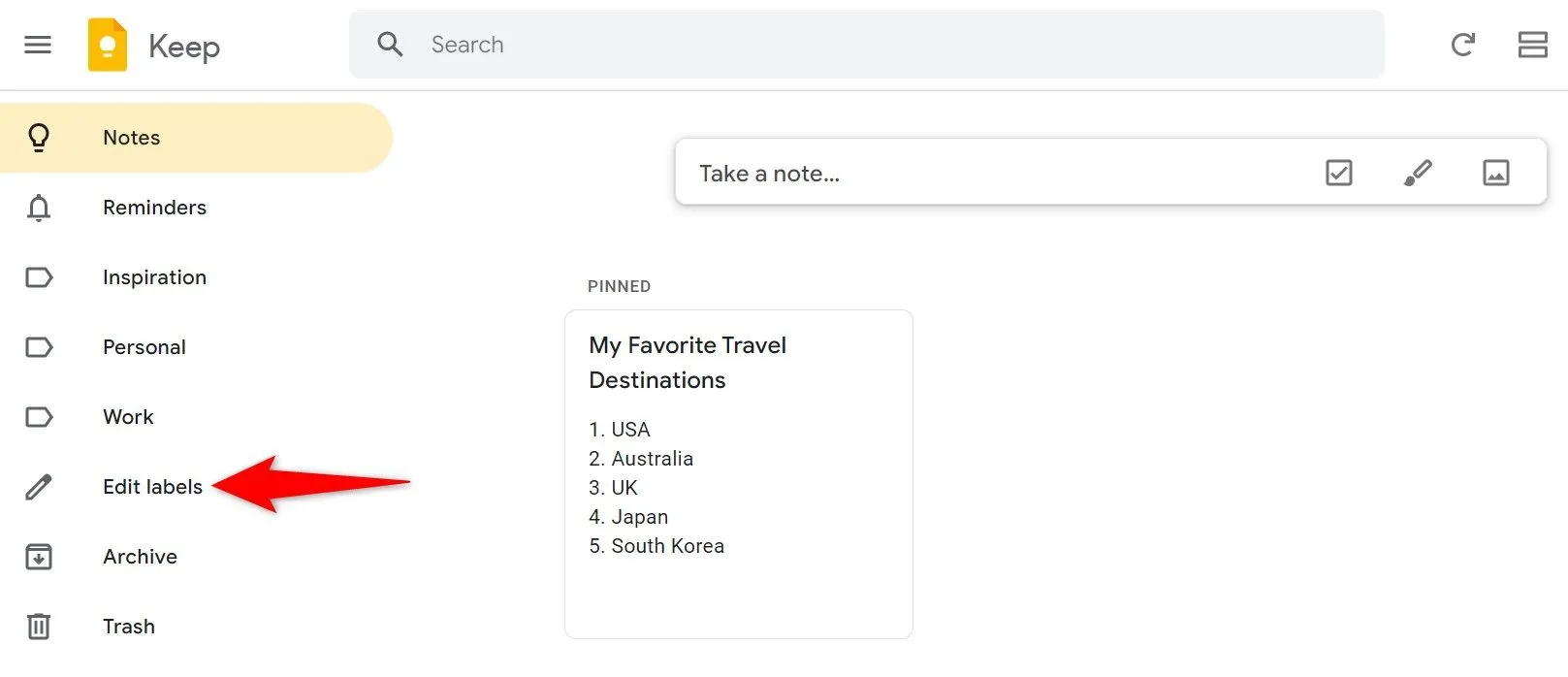This screenshot has height=677, width=1568.
Task: Create a new checklist note
Action: click(x=1338, y=173)
